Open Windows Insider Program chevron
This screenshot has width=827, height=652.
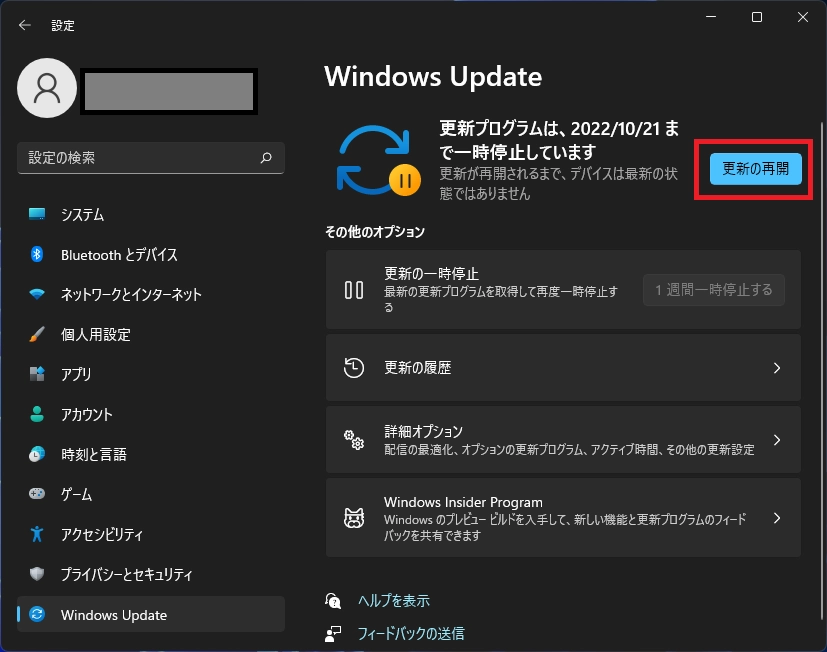pyautogui.click(x=777, y=518)
